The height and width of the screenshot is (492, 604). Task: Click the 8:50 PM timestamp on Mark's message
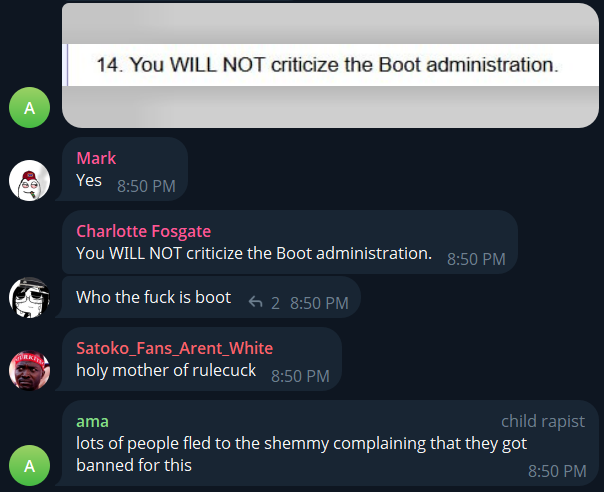(x=146, y=186)
